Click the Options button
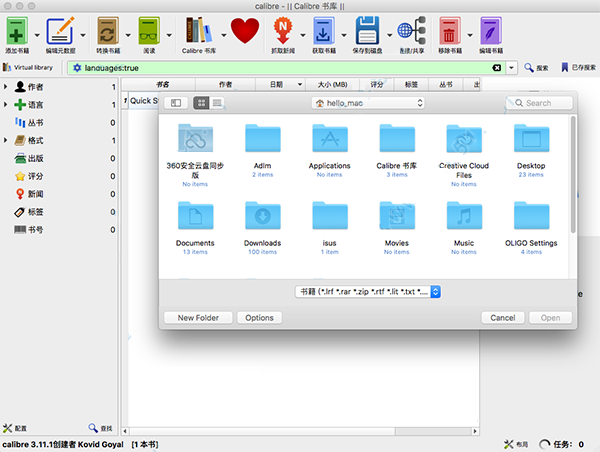 point(259,318)
